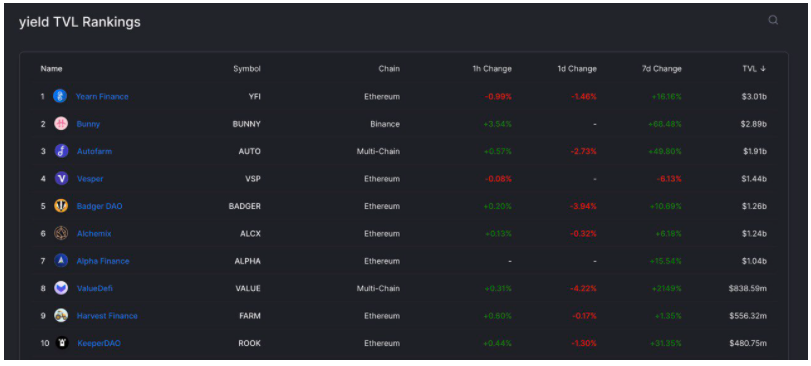This screenshot has width=811, height=366.
Task: Click the Alchemix logo icon
Action: coord(61,233)
